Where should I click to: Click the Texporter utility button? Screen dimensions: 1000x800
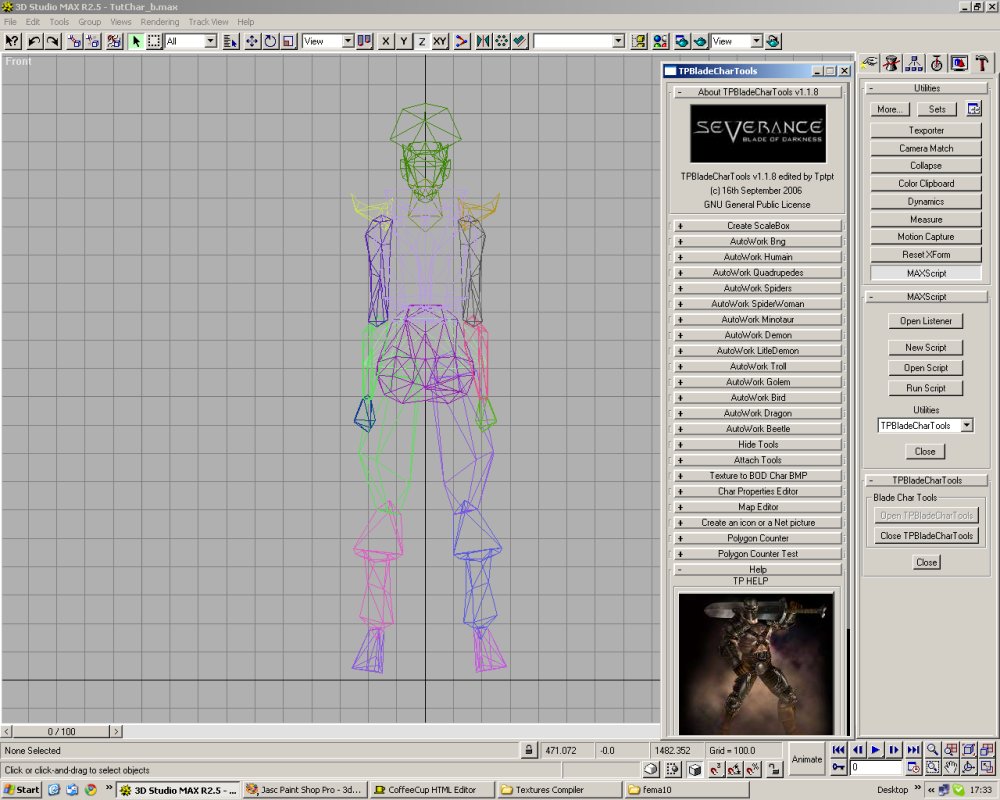[926, 130]
